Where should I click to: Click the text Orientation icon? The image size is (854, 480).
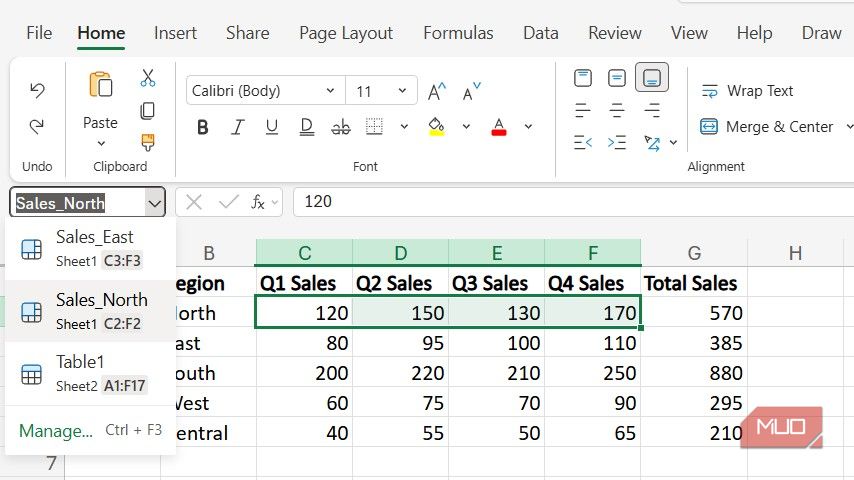tap(652, 143)
